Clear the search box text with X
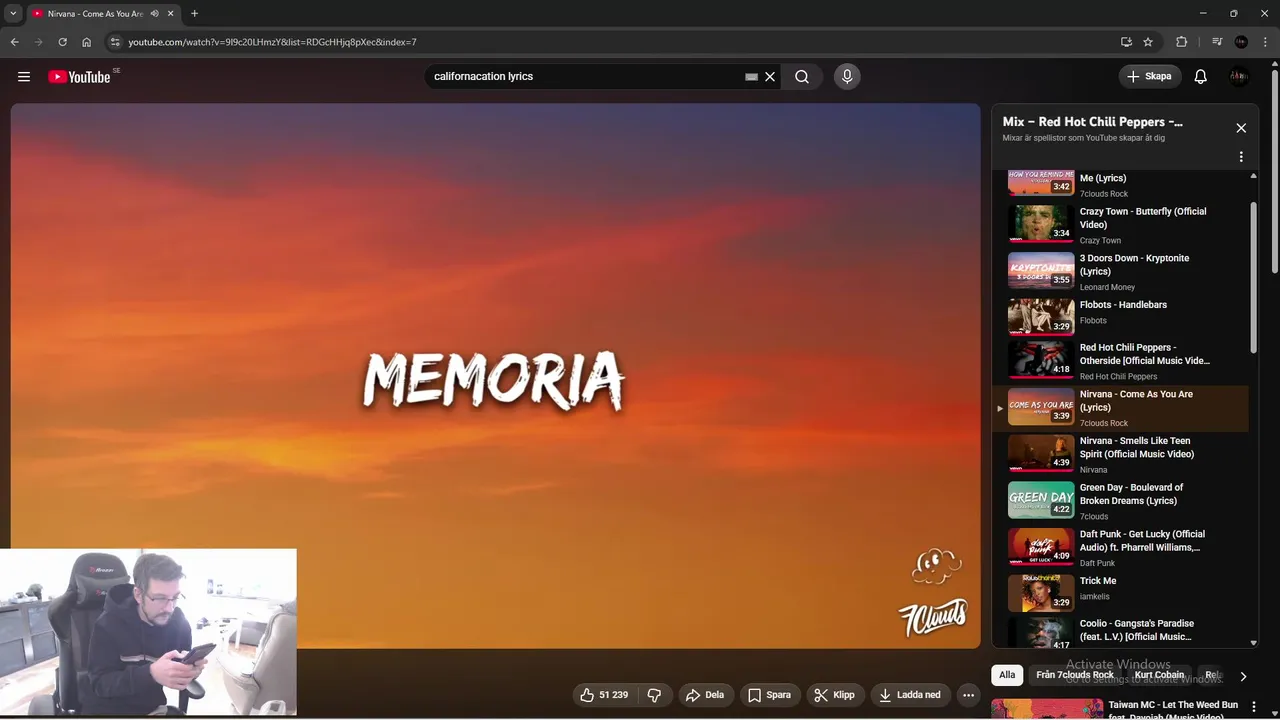The image size is (1280, 720). tap(770, 77)
